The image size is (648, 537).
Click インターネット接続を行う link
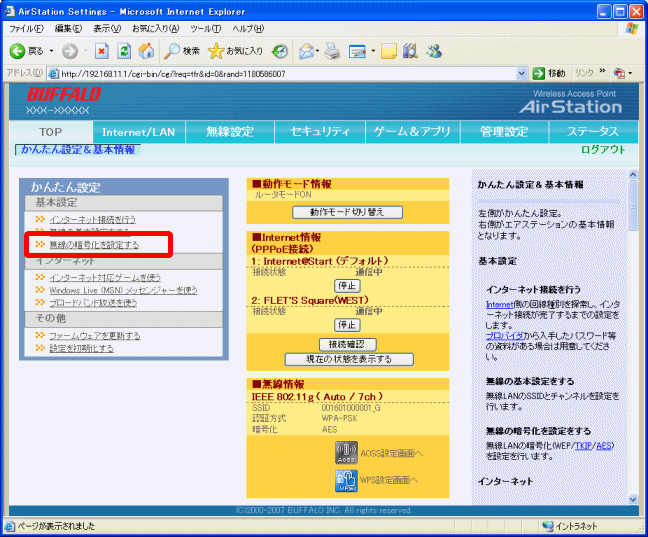93,220
